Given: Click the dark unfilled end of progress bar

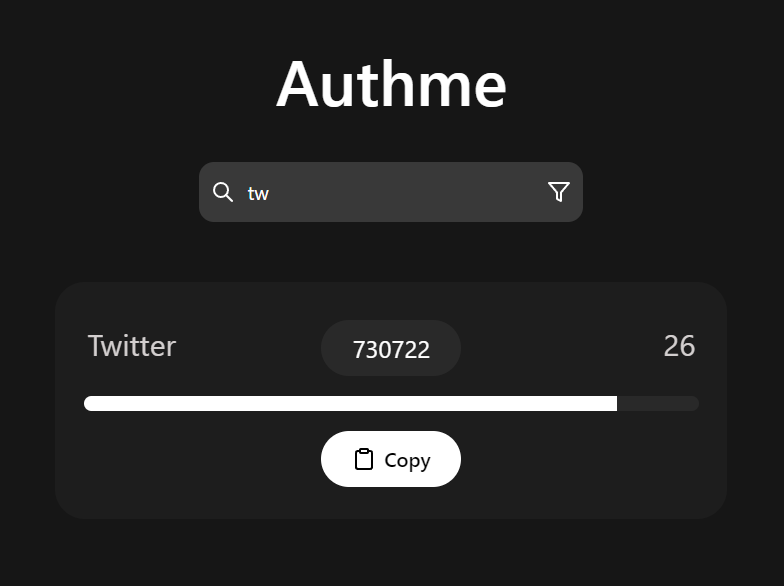Looking at the screenshot, I should point(658,404).
